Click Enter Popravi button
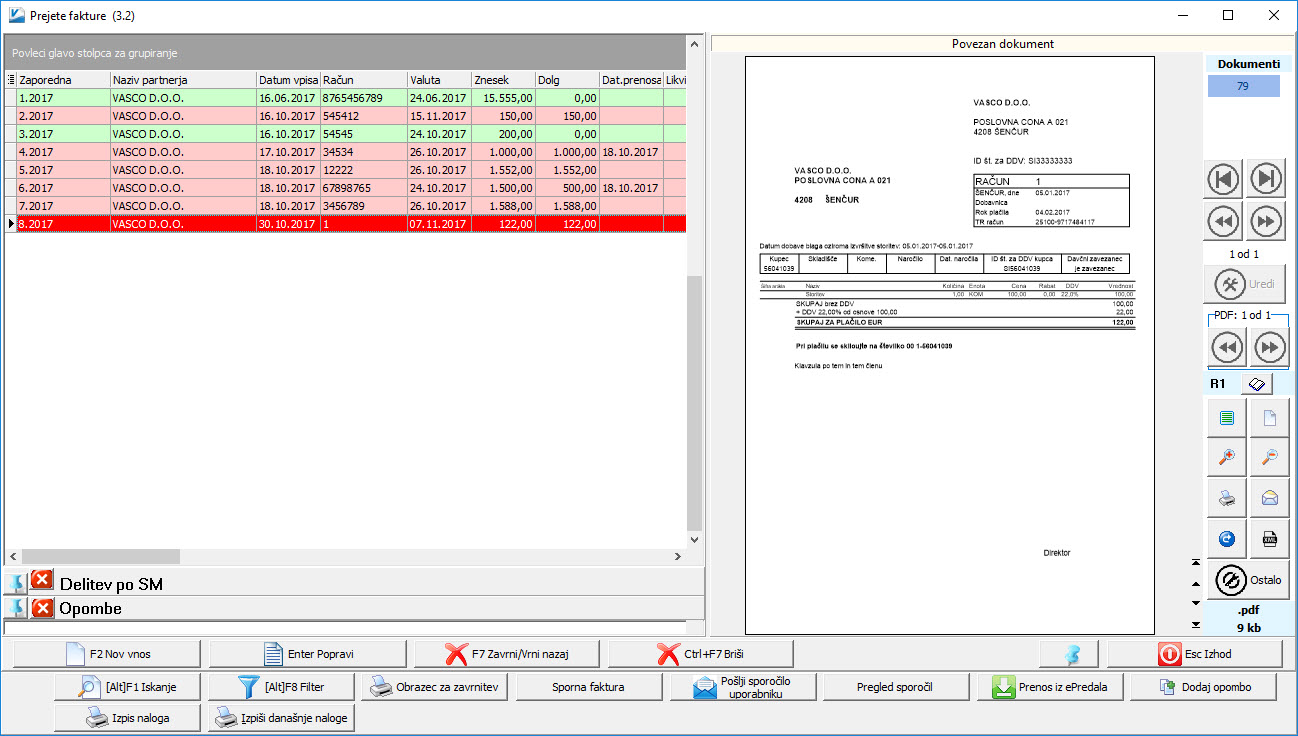Image resolution: width=1298 pixels, height=736 pixels. tap(308, 654)
